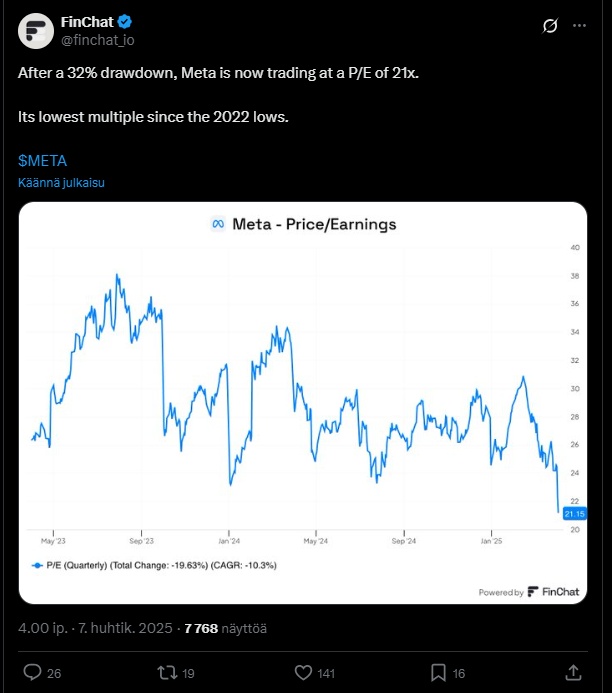Open the $META cashtag link
This screenshot has height=693, width=612.
click(42, 160)
